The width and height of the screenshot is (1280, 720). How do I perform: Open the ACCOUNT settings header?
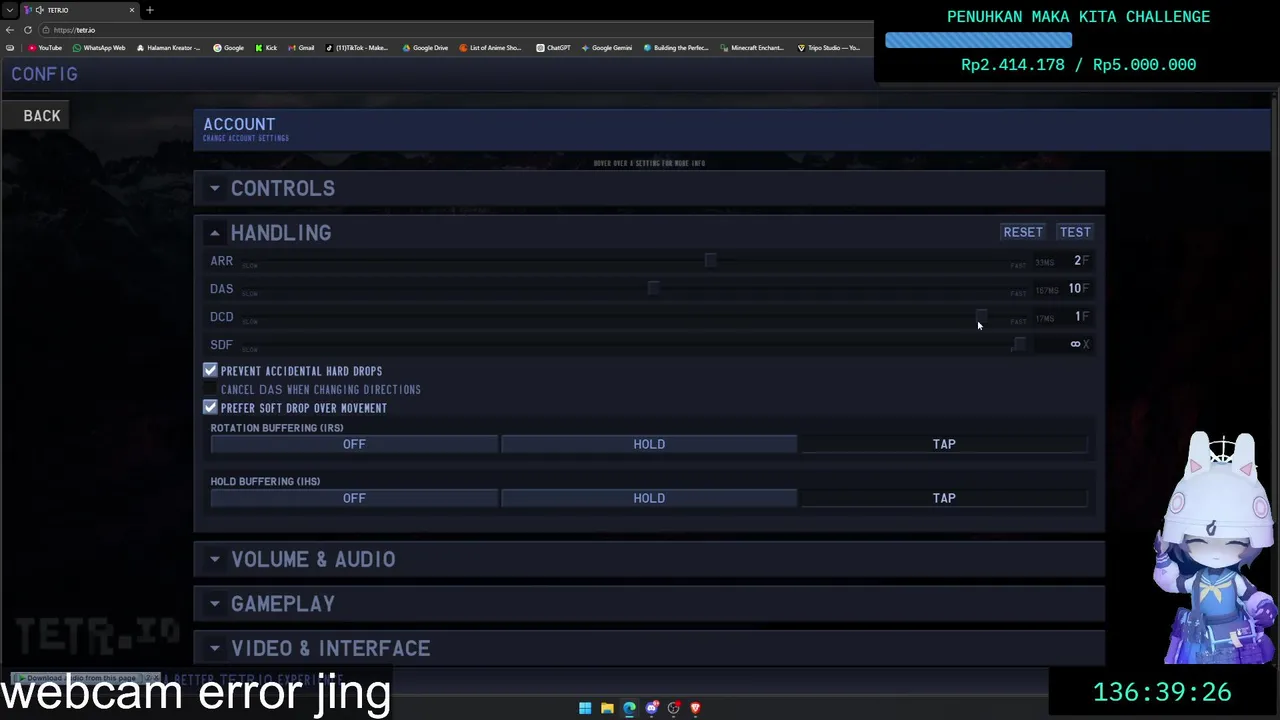tap(731, 130)
